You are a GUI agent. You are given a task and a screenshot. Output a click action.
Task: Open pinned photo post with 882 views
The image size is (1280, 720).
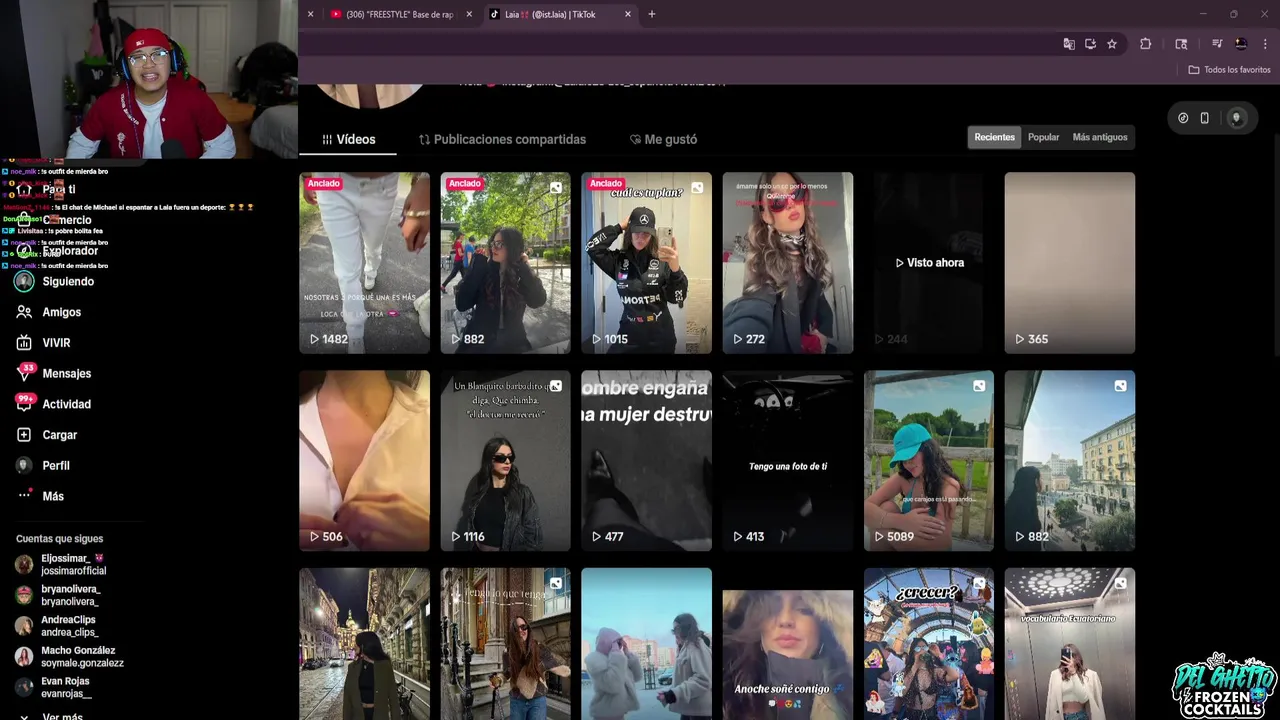point(505,263)
